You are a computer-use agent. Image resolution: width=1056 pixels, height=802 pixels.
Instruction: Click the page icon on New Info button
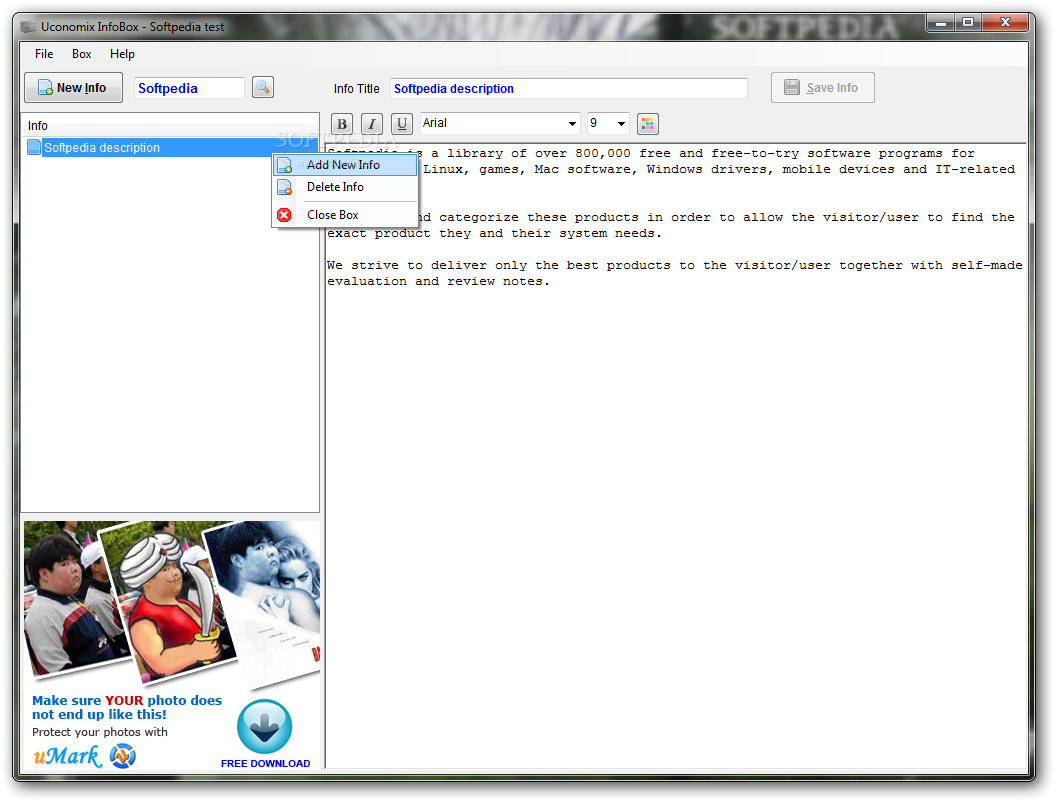coord(45,88)
